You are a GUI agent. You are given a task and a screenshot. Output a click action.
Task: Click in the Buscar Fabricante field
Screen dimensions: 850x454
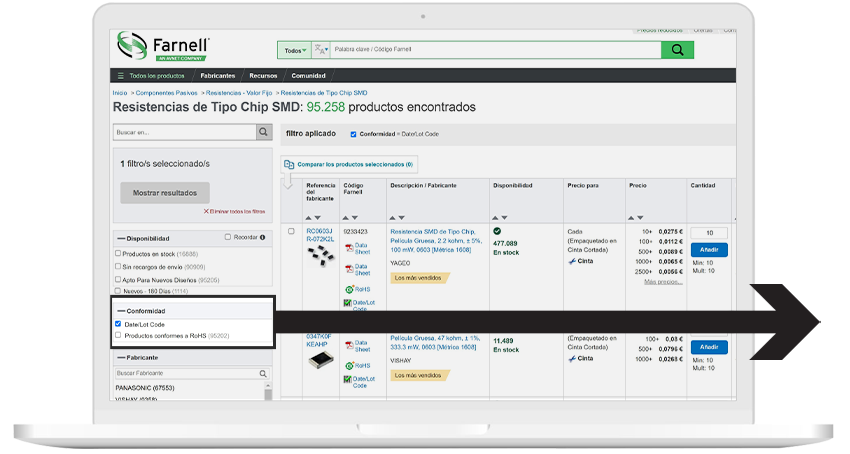tap(186, 373)
